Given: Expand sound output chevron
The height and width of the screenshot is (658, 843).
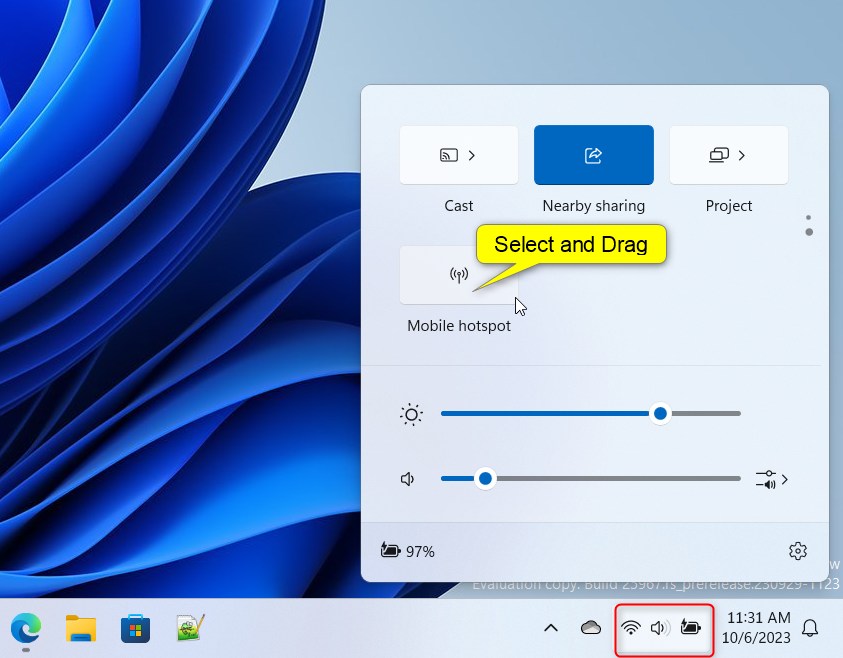Looking at the screenshot, I should (785, 480).
